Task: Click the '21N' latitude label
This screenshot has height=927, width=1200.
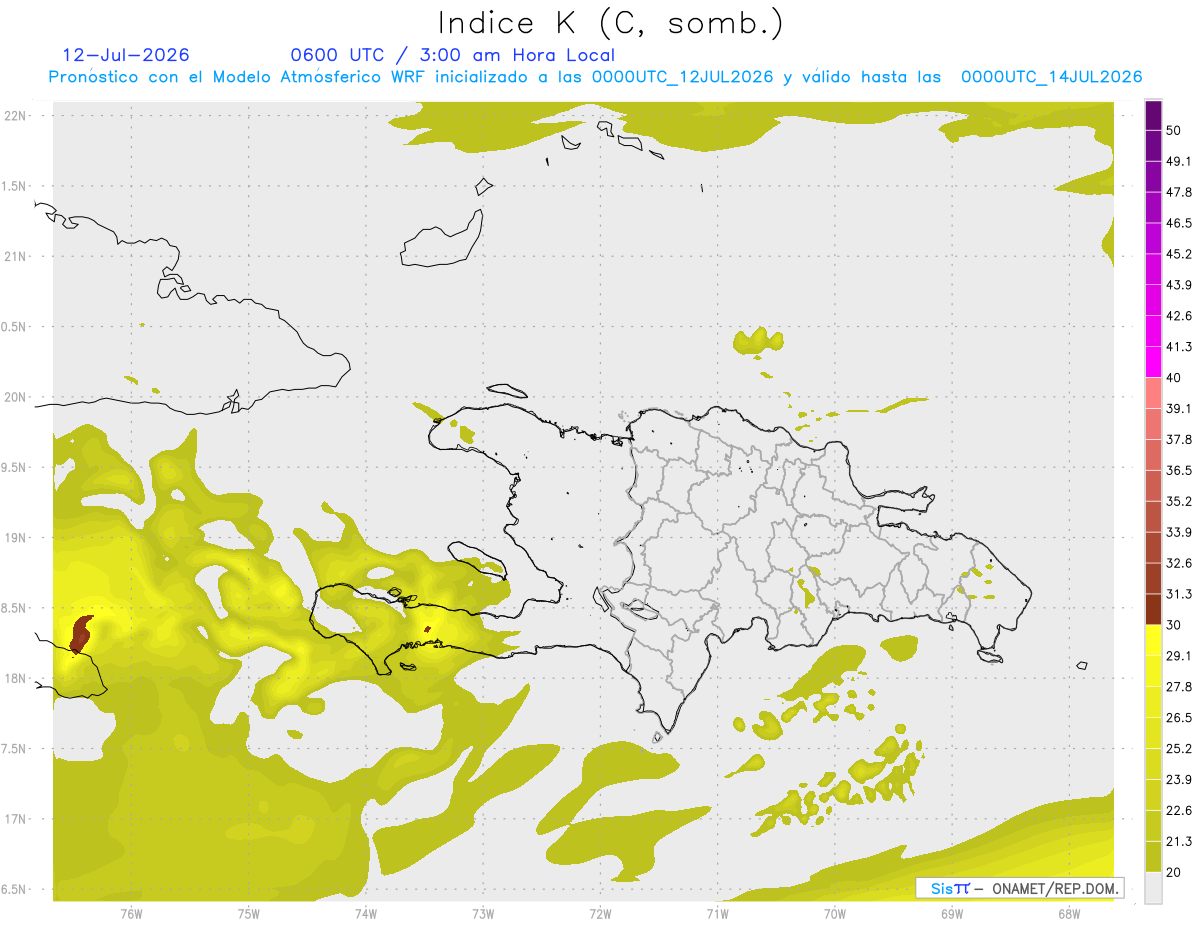Action: tap(16, 256)
